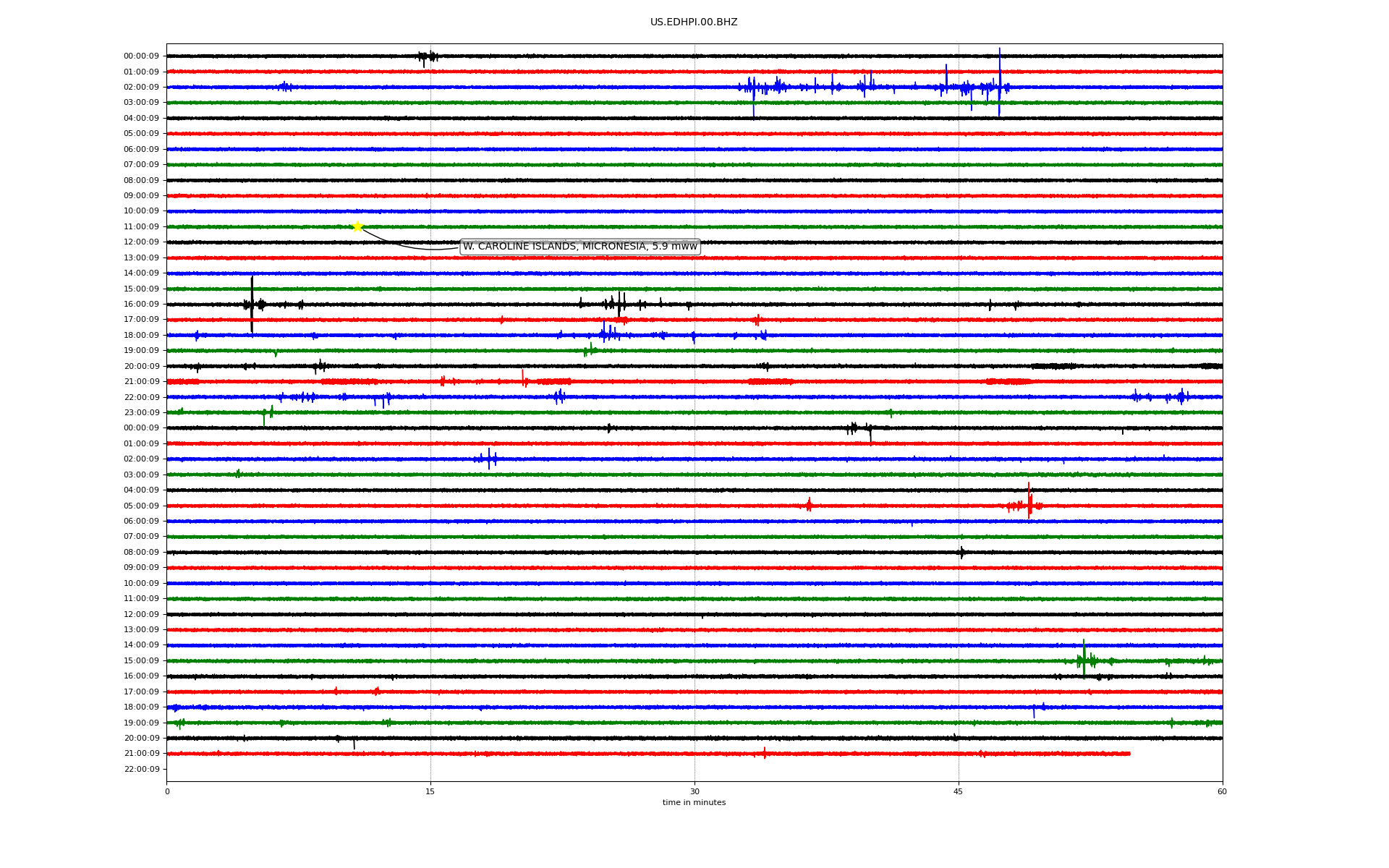1389x868 pixels.
Task: Click the x-axis tick label 45
Action: tap(959, 791)
